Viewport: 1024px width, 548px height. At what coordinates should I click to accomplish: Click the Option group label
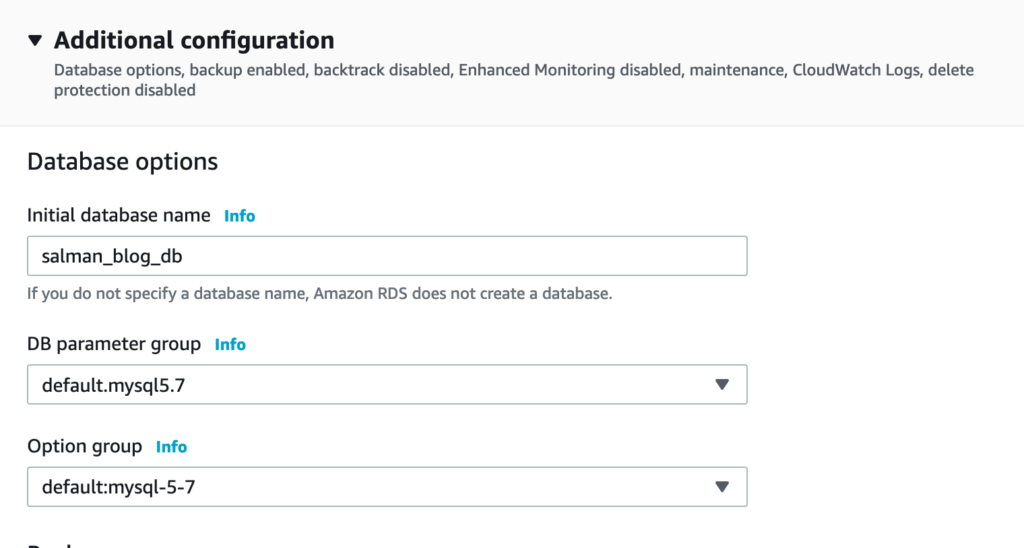[85, 446]
